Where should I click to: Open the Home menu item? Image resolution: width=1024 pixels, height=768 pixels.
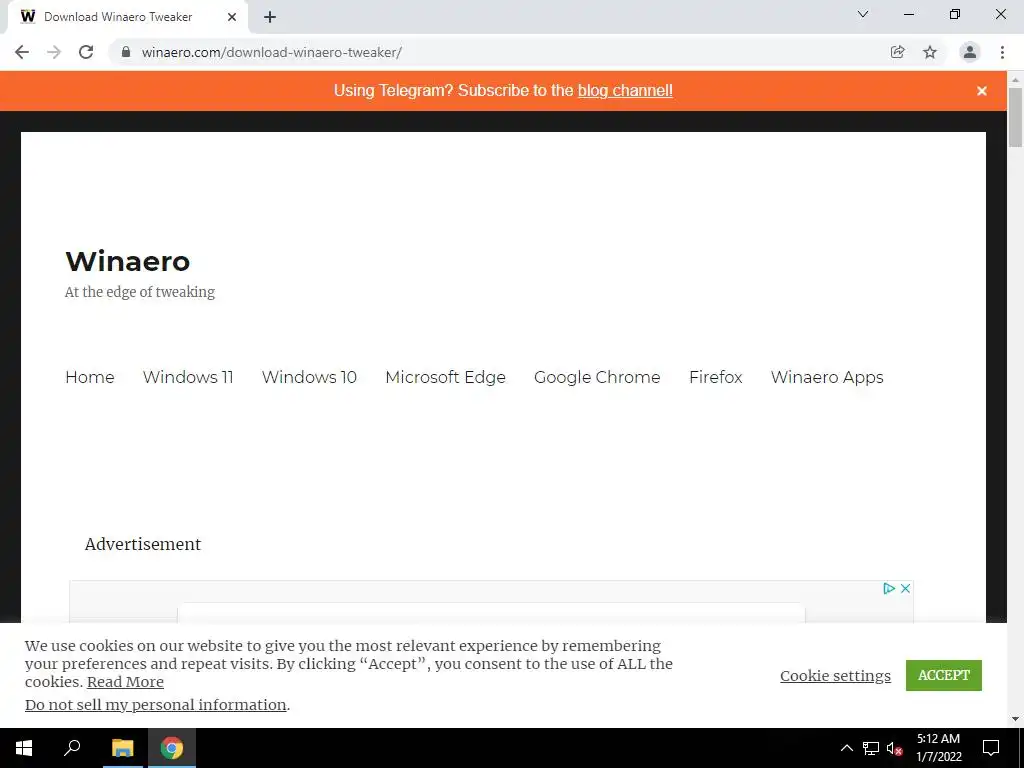[89, 377]
